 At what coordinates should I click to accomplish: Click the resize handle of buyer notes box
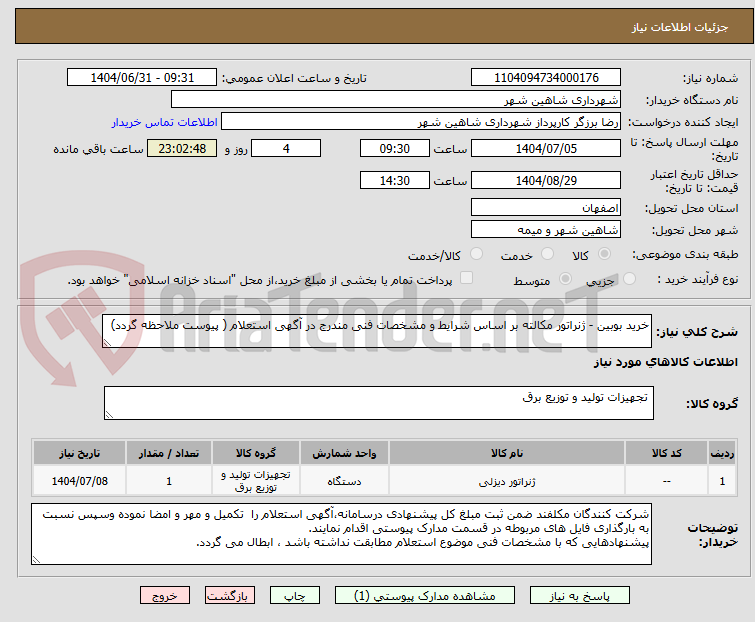37,559
